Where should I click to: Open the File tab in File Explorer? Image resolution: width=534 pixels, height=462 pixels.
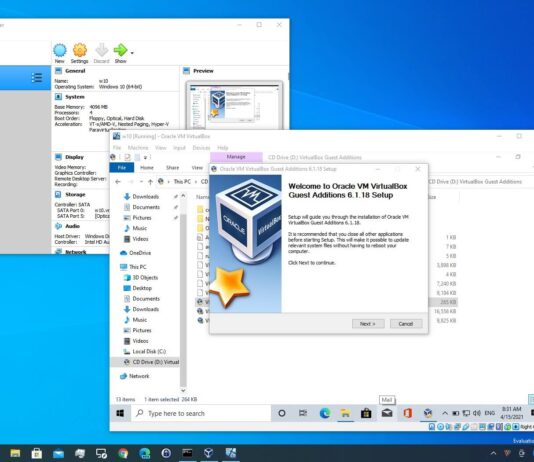point(122,168)
